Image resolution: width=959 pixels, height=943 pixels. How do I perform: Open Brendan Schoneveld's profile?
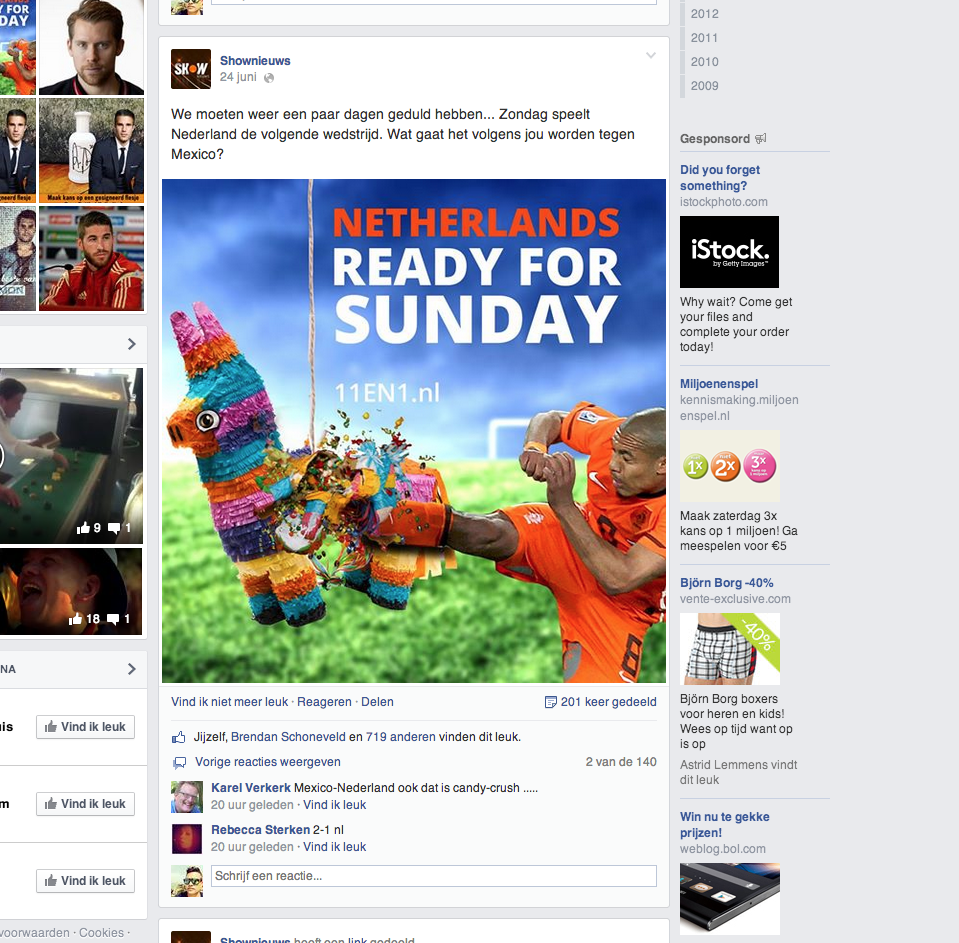coord(288,737)
